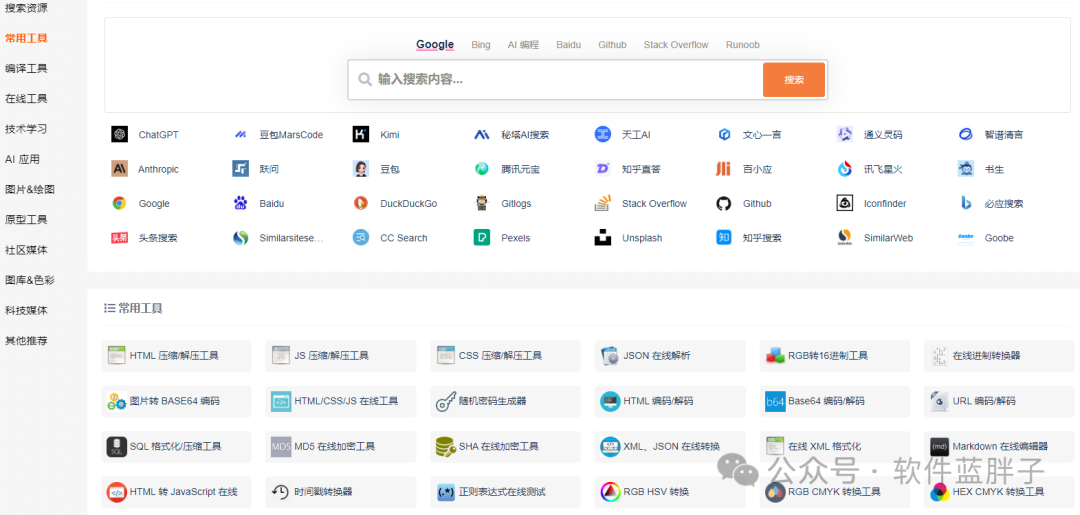Select the Google search engine tab
The image size is (1080, 515).
[x=435, y=45]
